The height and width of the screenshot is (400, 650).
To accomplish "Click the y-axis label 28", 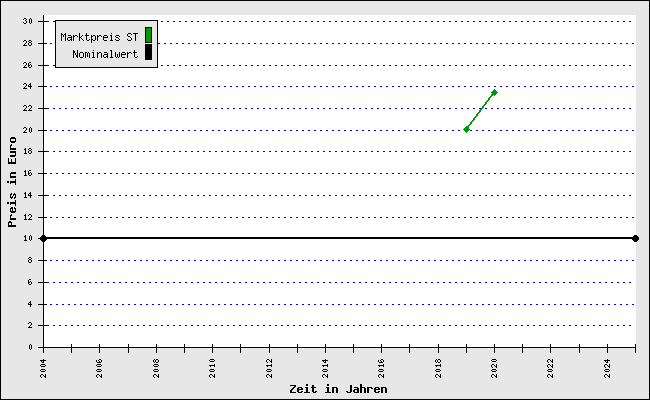I will [28, 43].
